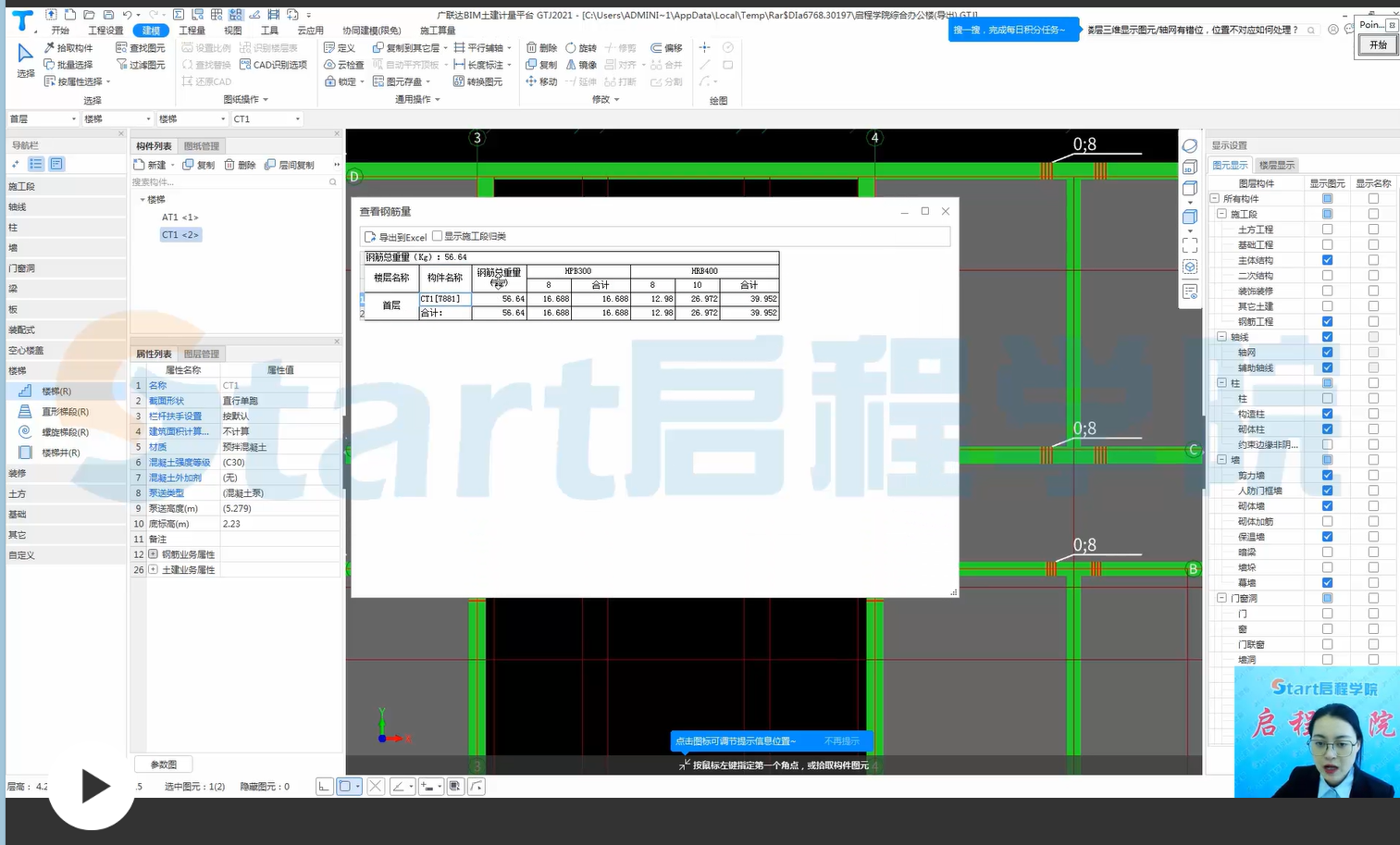Image resolution: width=1400 pixels, height=845 pixels.
Task: Uncheck 钢筋工程 显示图元 checkbox
Action: [1327, 321]
